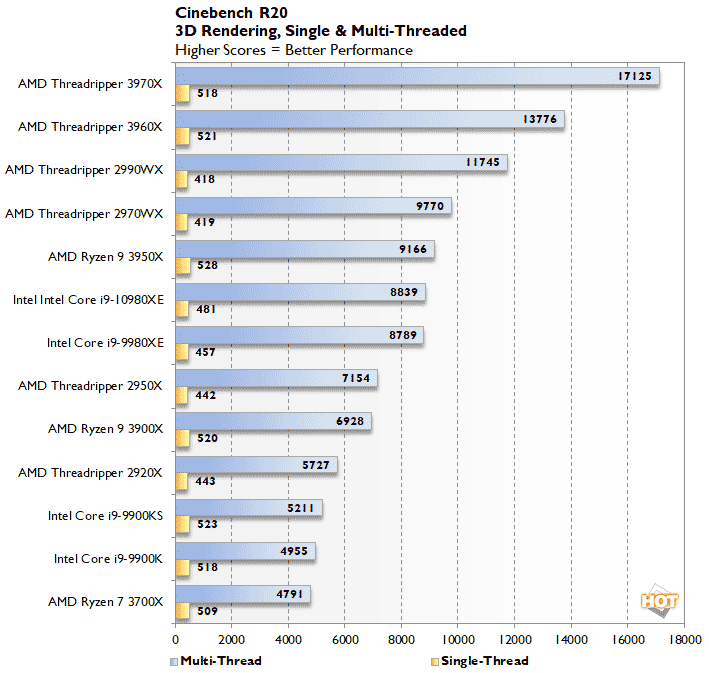Image resolution: width=709 pixels, height=673 pixels.
Task: Select the Intel Core i9-9900KS label
Action: click(x=105, y=516)
